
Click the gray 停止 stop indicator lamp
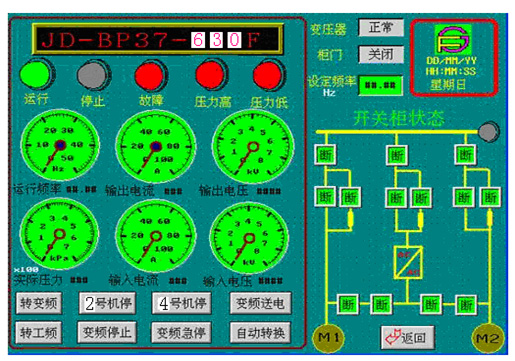point(94,75)
